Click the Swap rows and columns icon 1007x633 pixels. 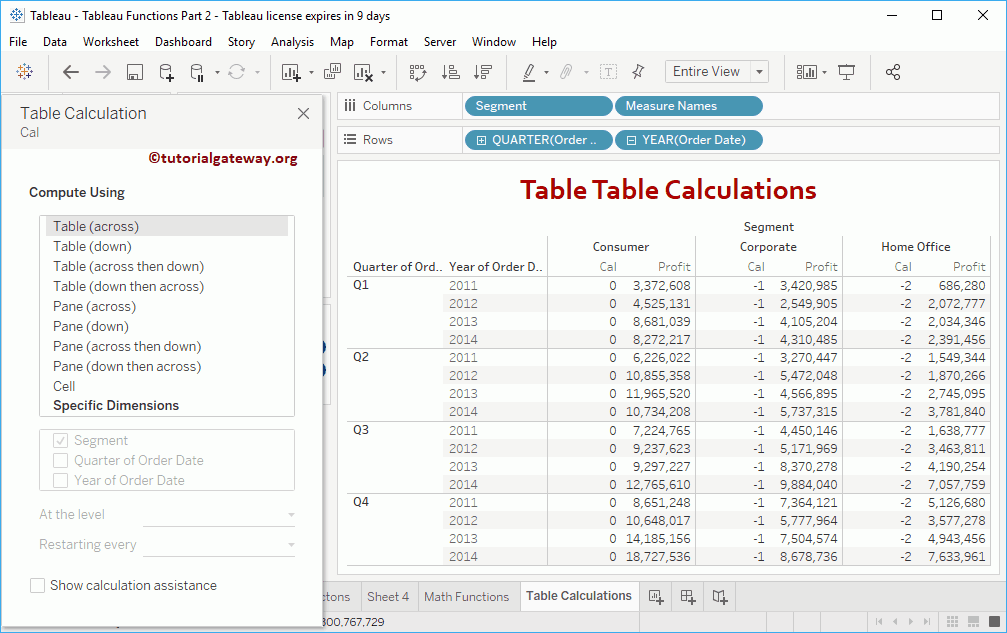click(x=418, y=72)
